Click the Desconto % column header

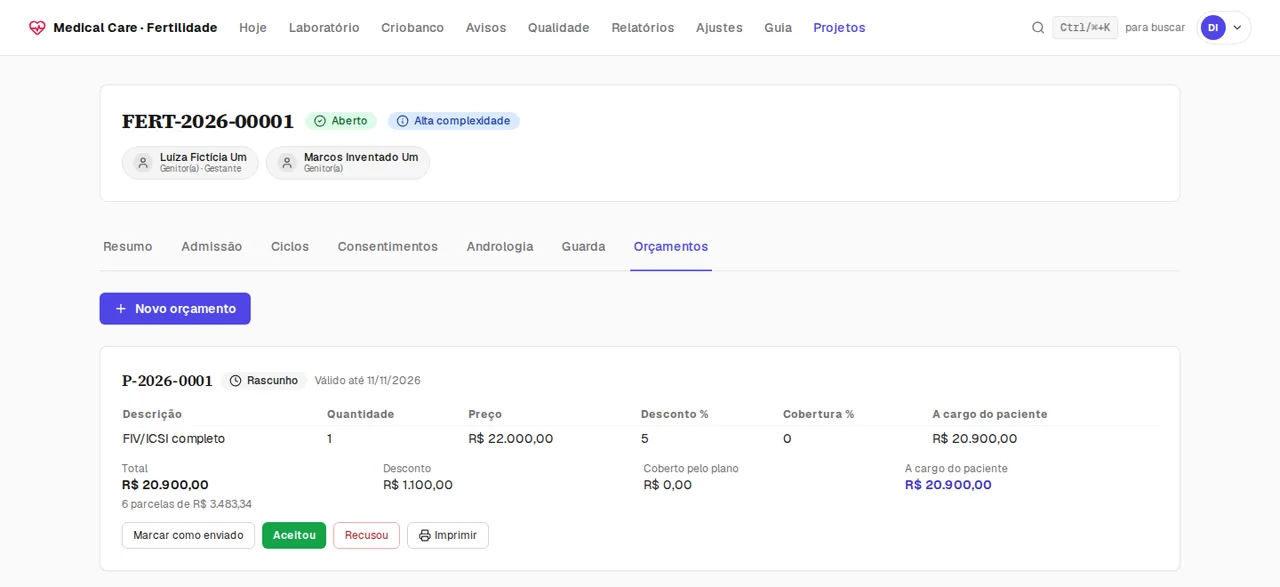[x=675, y=414]
